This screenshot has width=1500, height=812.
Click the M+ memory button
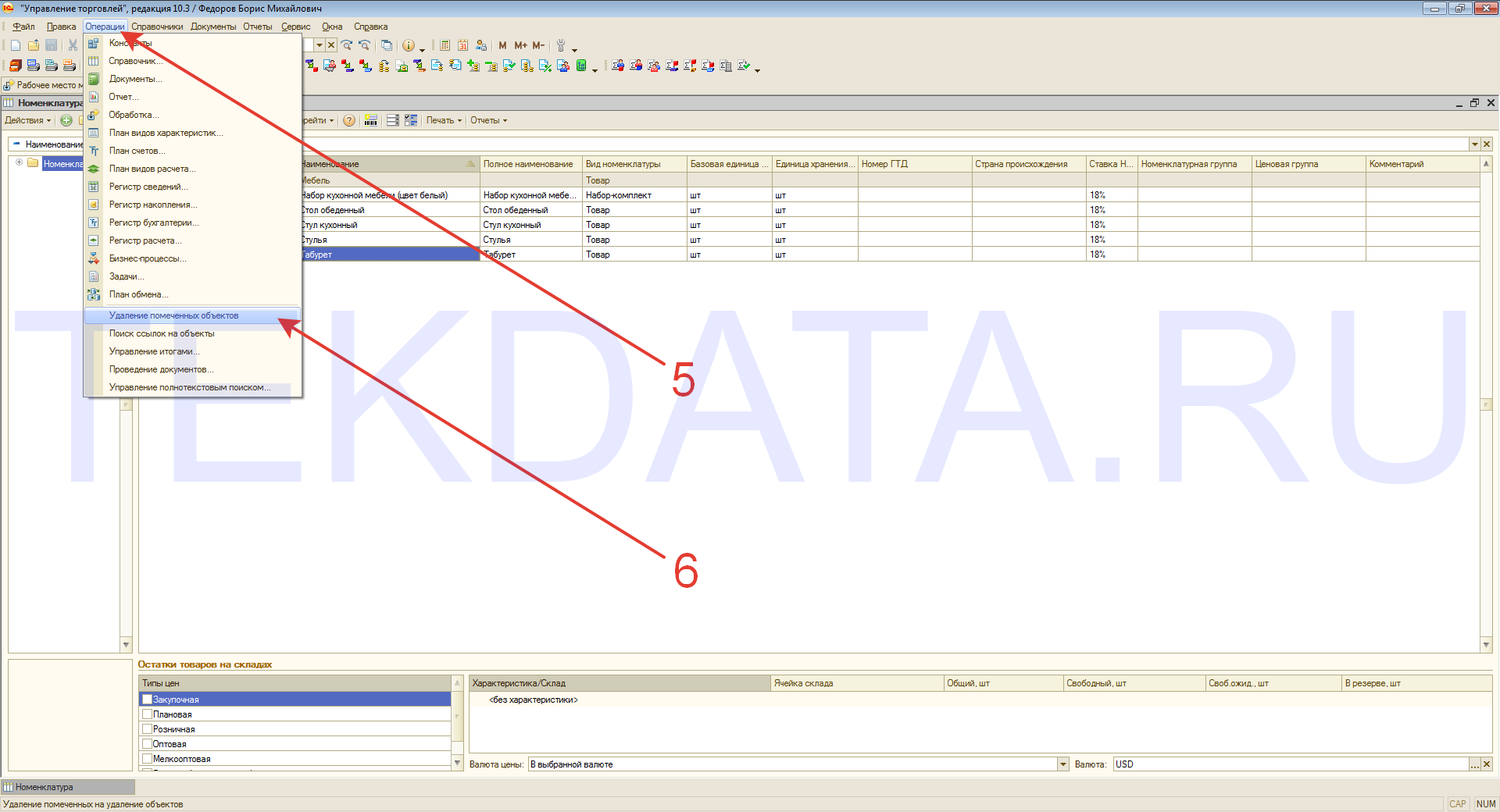click(520, 45)
